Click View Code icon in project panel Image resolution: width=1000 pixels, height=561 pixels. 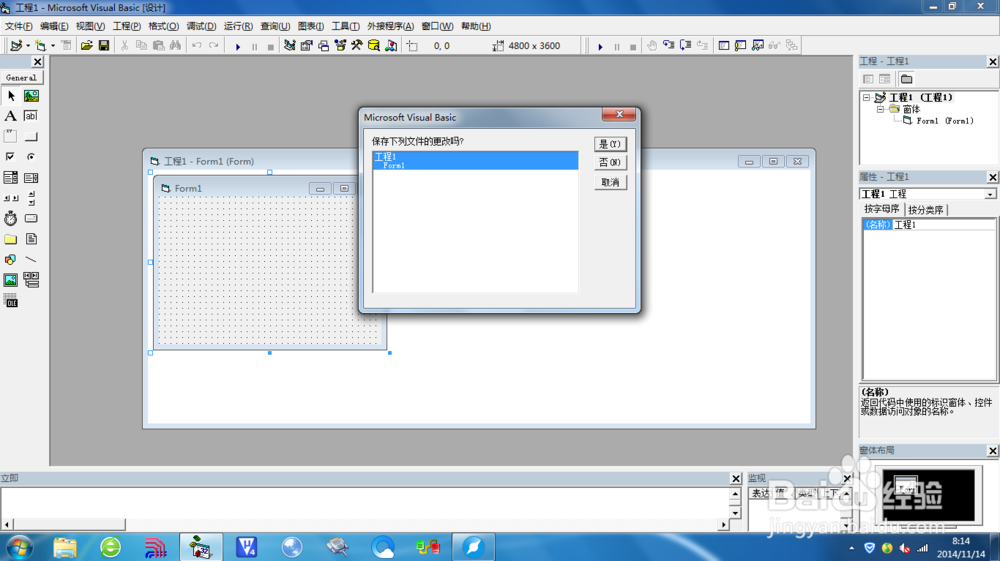click(868, 79)
